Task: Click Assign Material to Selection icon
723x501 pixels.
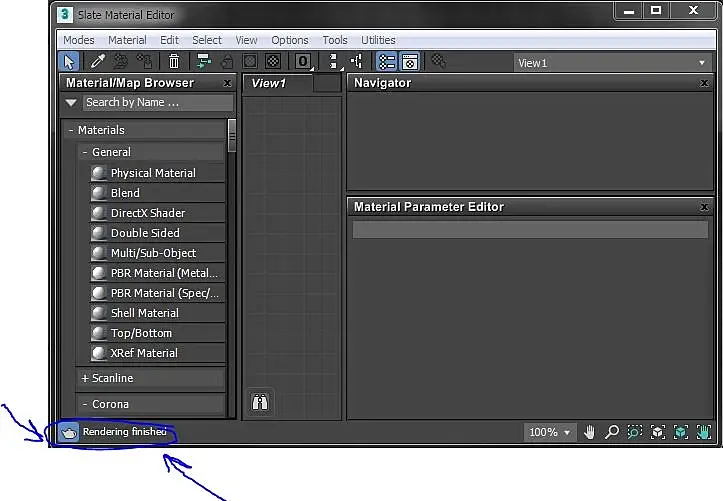Action: point(144,61)
